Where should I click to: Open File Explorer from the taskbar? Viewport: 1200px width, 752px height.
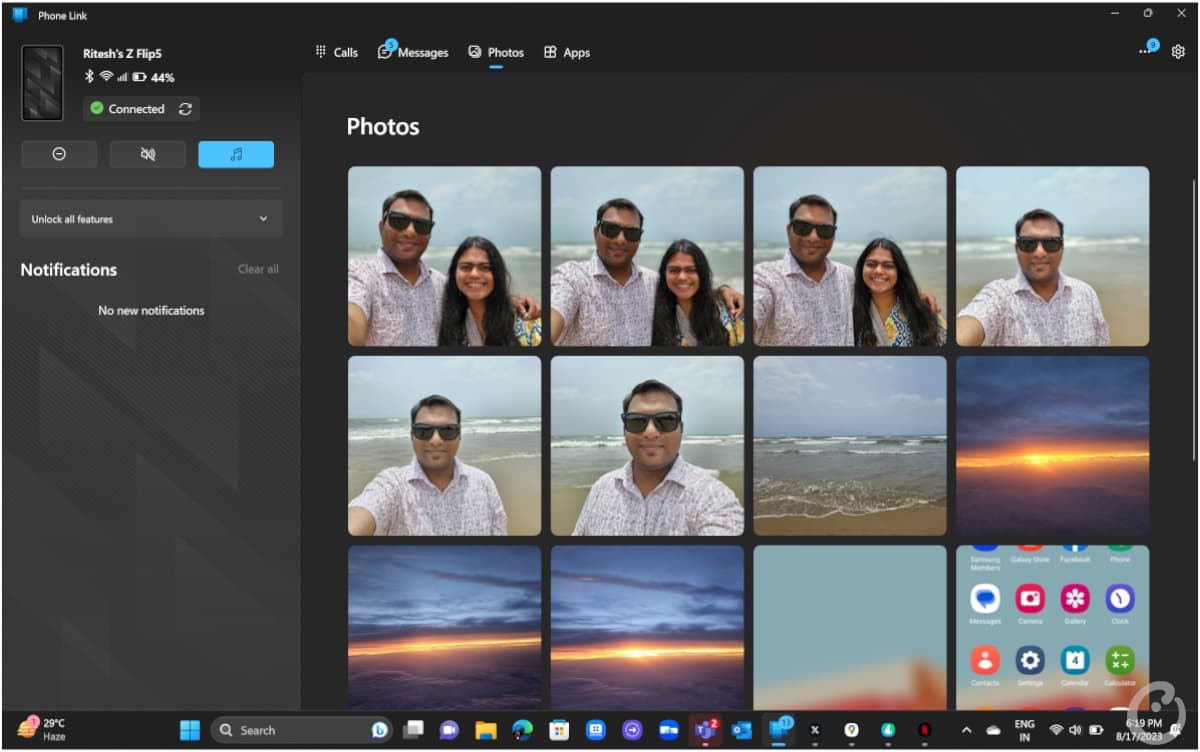coord(486,730)
